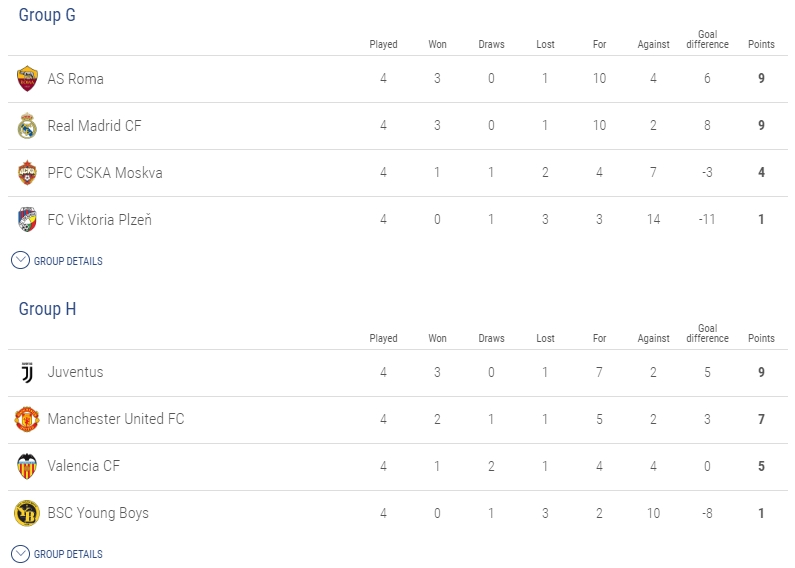
Task: Open the Juventus team name link
Action: coord(76,372)
